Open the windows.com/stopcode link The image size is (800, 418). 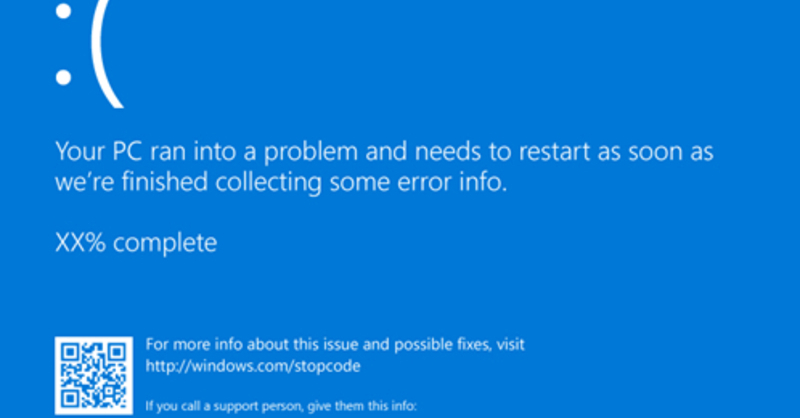click(x=253, y=366)
